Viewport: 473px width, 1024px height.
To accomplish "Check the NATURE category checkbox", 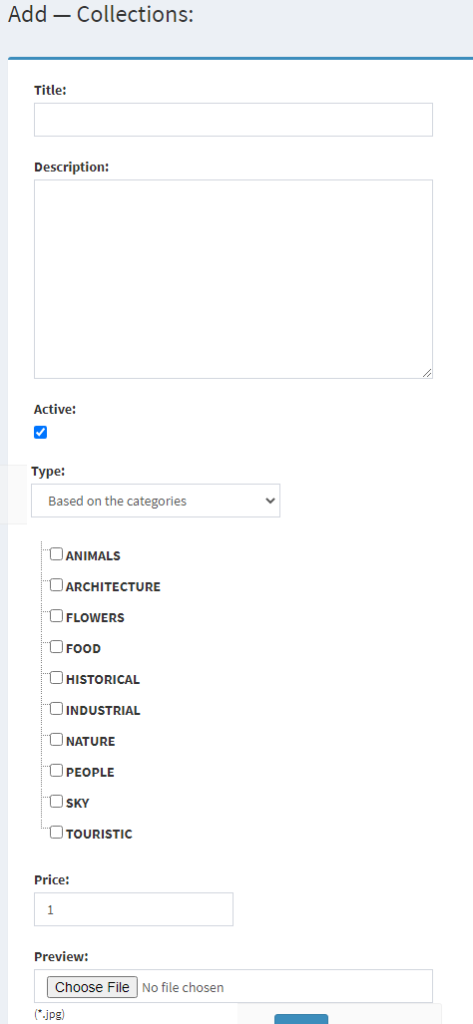I will (x=57, y=740).
